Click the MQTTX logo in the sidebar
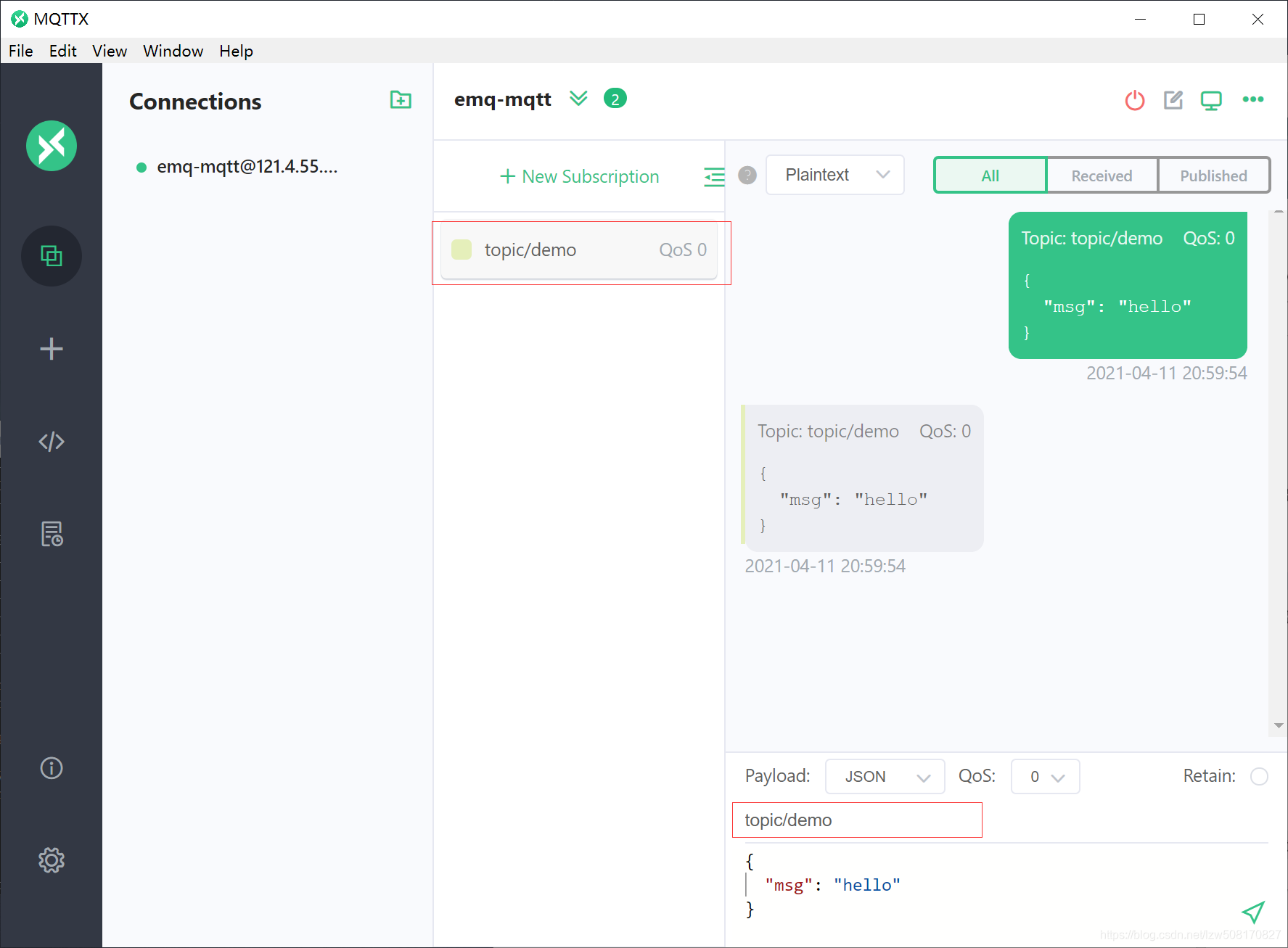Image resolution: width=1288 pixels, height=948 pixels. (52, 146)
